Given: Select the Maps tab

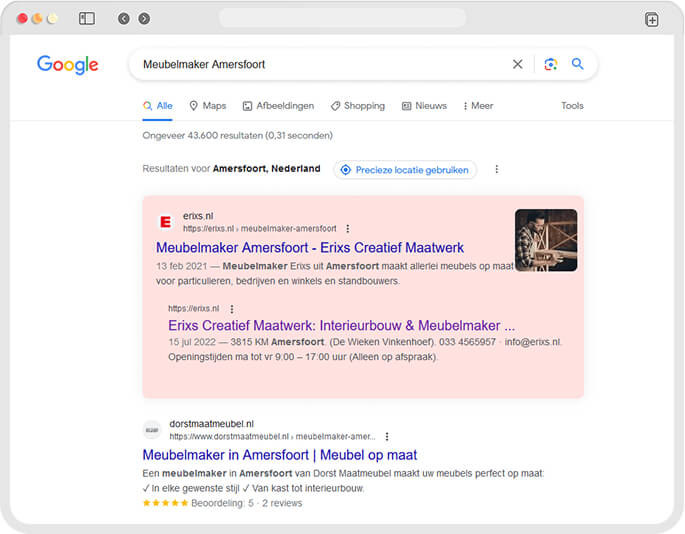Looking at the screenshot, I should [x=208, y=106].
